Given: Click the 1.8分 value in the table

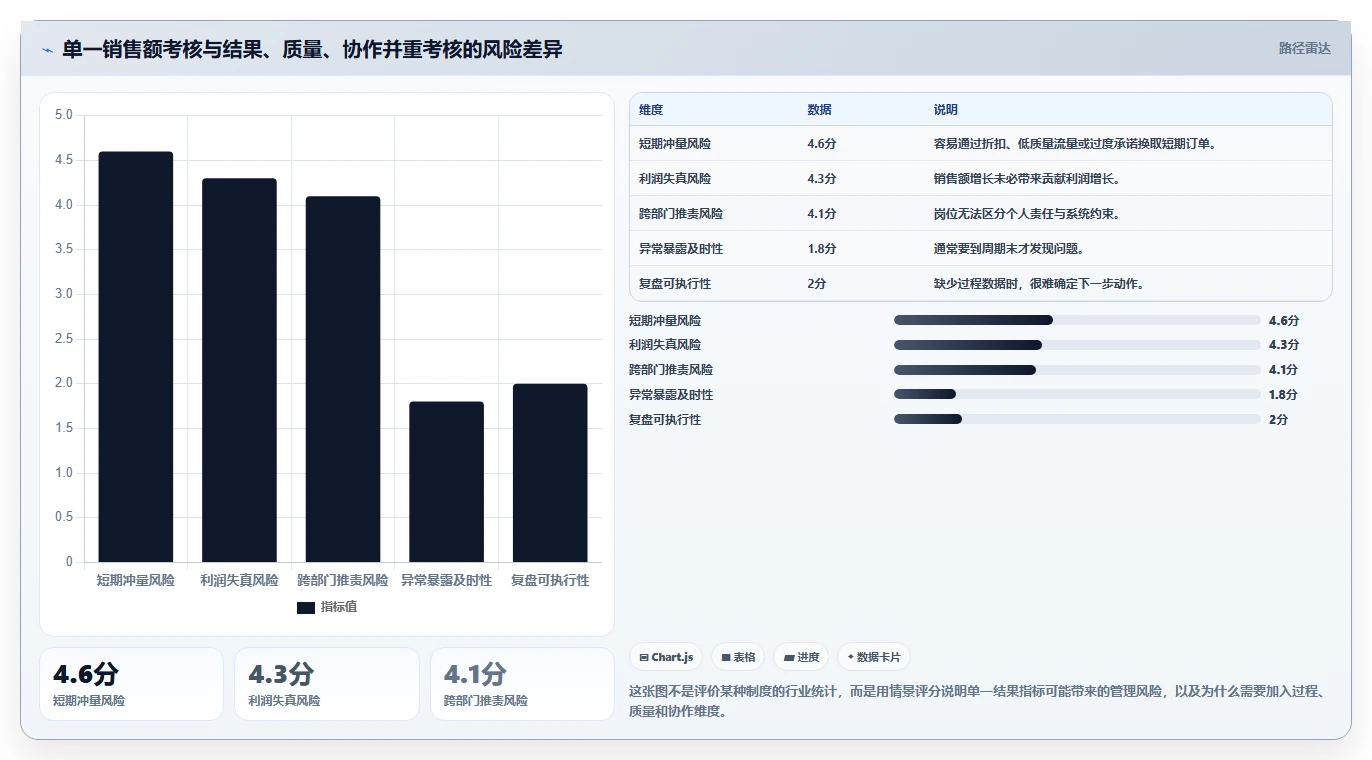Looking at the screenshot, I should click(822, 249).
